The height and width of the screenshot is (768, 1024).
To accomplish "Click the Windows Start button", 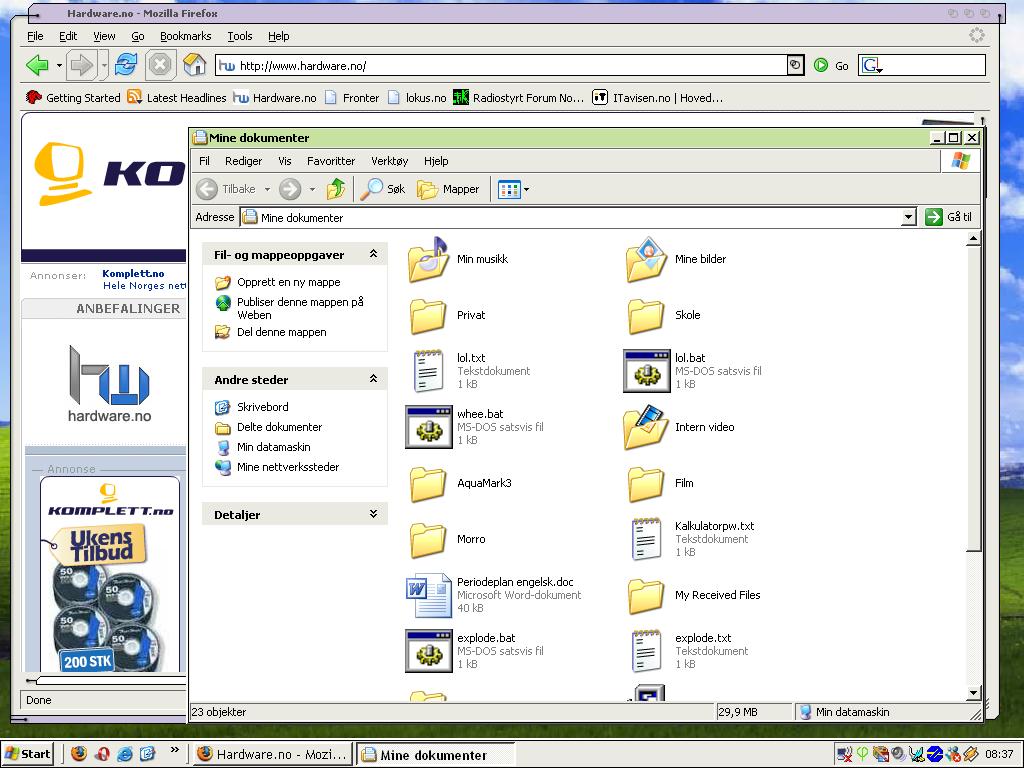I will click(28, 754).
